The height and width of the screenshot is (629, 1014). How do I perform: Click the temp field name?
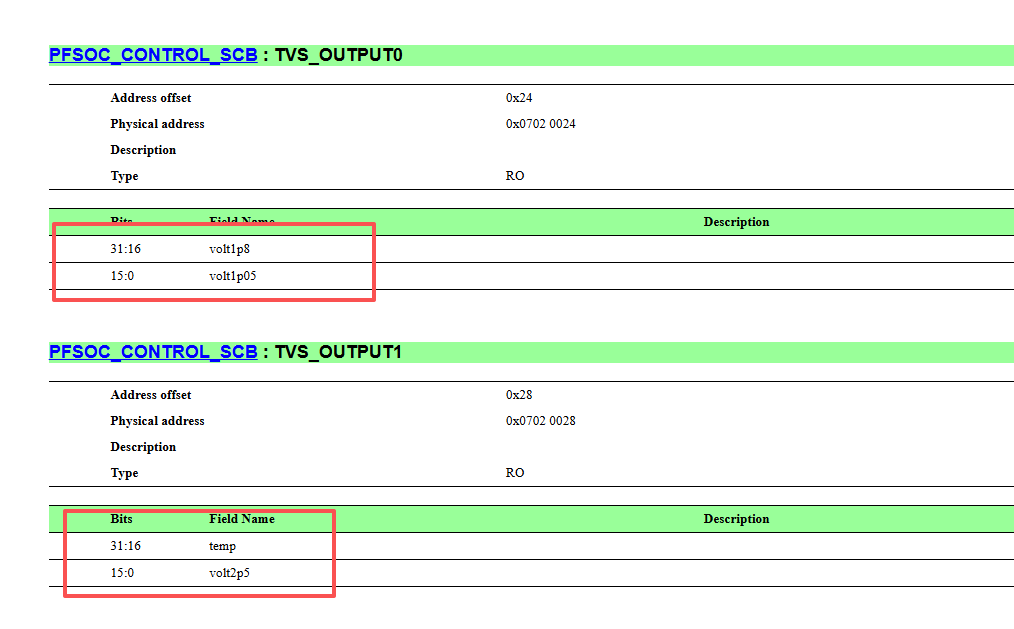click(222, 546)
